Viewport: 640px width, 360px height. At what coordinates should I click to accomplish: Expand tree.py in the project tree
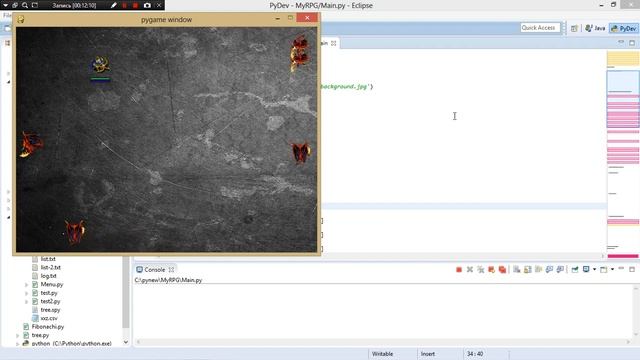click(x=18, y=336)
